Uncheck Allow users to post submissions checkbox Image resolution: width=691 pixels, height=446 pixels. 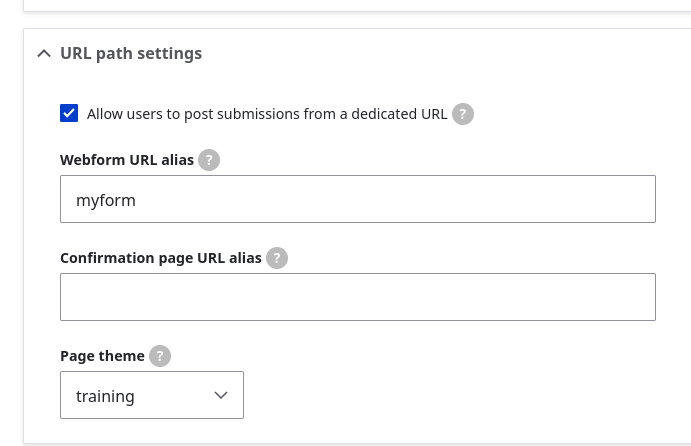[69, 113]
